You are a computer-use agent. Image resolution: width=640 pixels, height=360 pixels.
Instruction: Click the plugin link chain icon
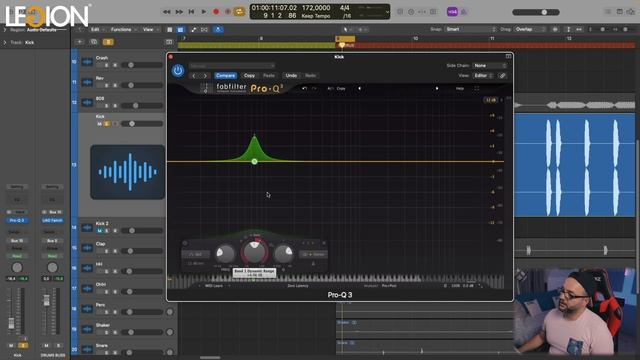502,76
